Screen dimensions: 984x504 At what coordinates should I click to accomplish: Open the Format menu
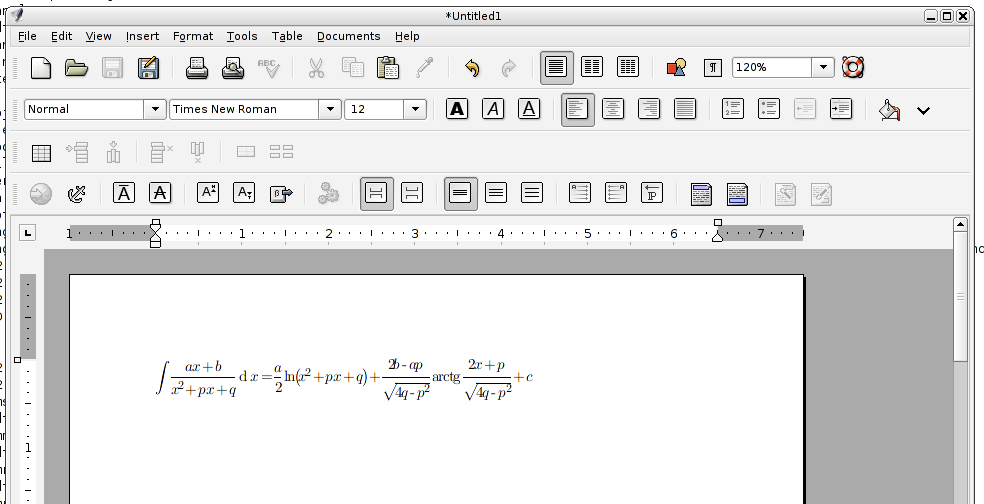192,36
